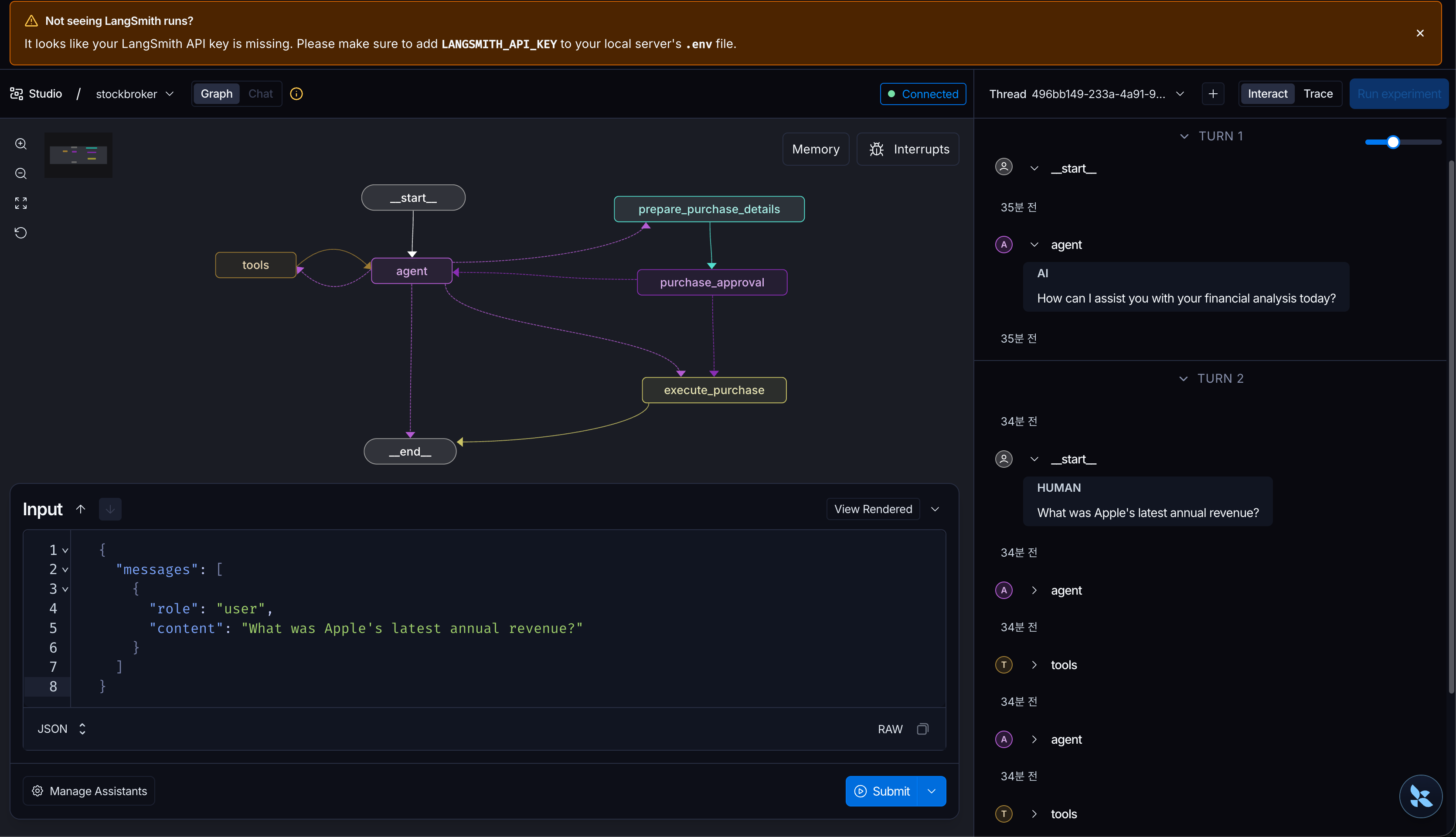Screen dimensions: 1456x837
Task: Toggle the Interrupts debug button
Action: (908, 150)
